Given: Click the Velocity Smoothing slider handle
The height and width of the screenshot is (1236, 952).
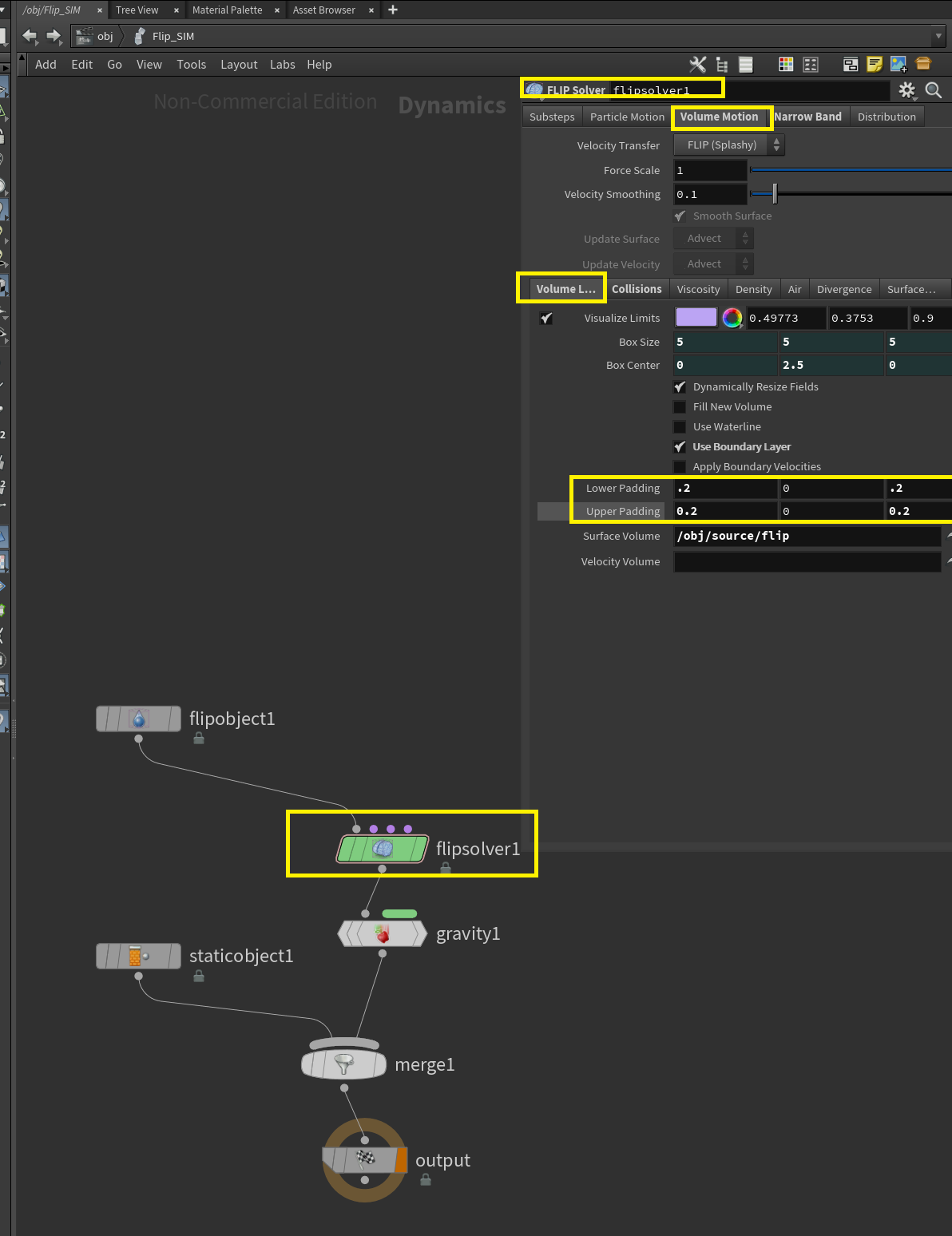Looking at the screenshot, I should pos(775,193).
